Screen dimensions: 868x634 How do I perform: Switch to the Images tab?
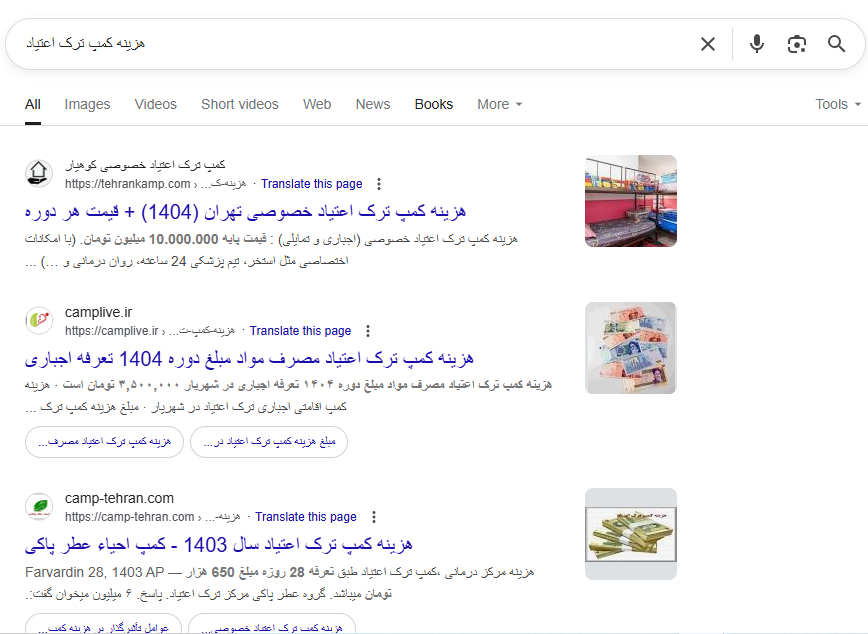coord(87,104)
